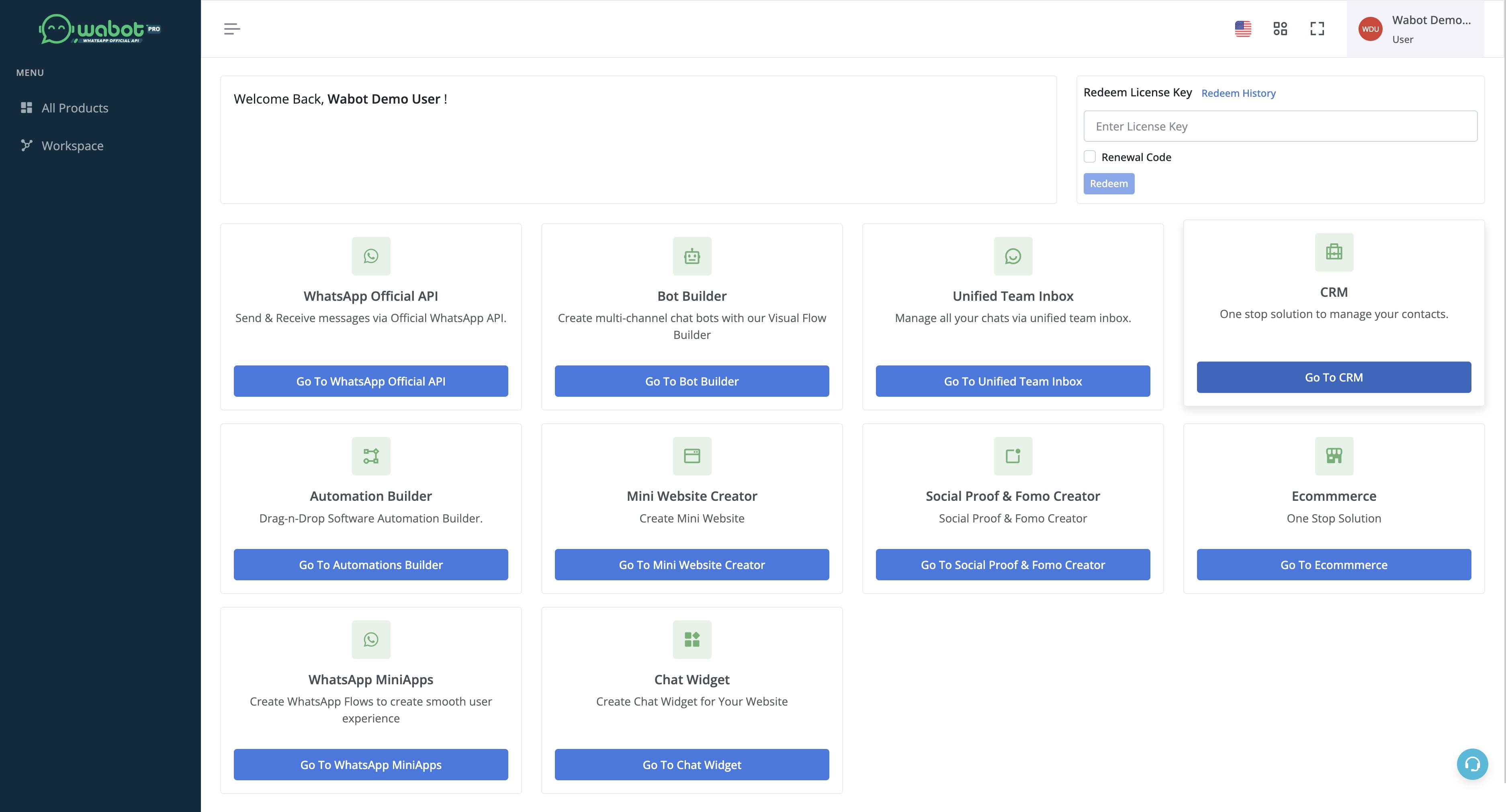Click the Chat Widget card title
Viewport: 1506px width, 812px height.
[x=692, y=679]
